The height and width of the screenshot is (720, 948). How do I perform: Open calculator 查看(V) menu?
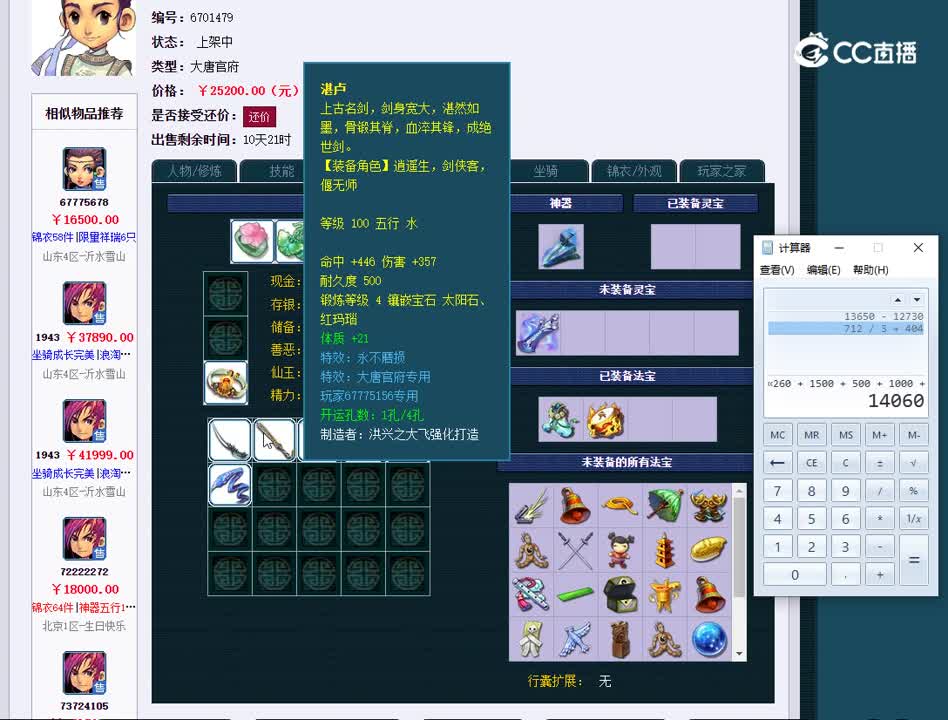coord(777,270)
